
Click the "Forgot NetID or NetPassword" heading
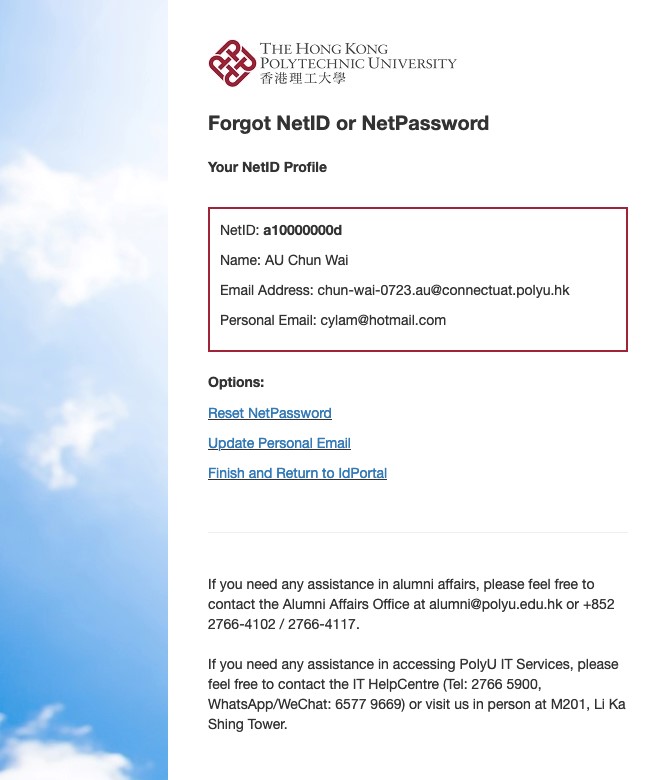click(348, 124)
